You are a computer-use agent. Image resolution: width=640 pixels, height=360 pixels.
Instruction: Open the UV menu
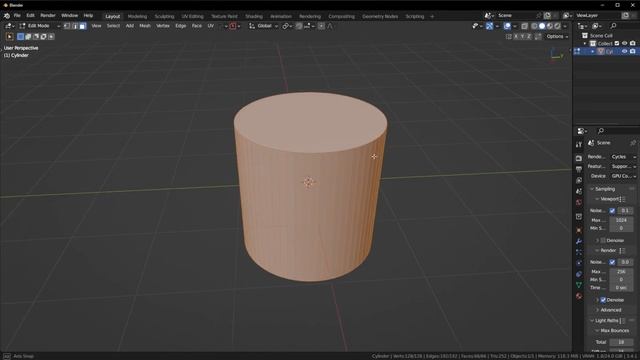pos(211,26)
